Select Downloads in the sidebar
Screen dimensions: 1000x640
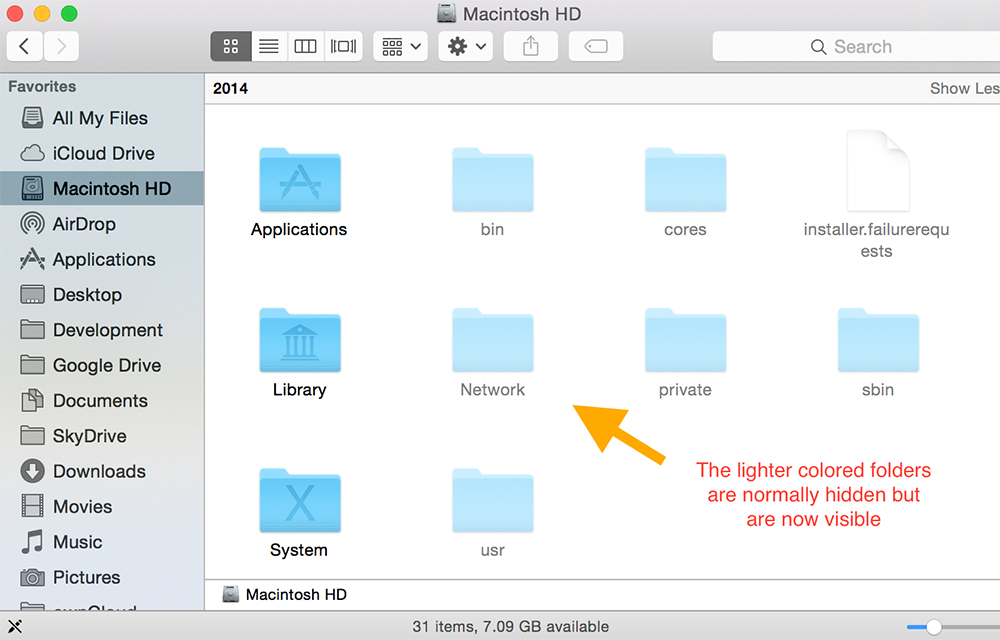[x=95, y=471]
